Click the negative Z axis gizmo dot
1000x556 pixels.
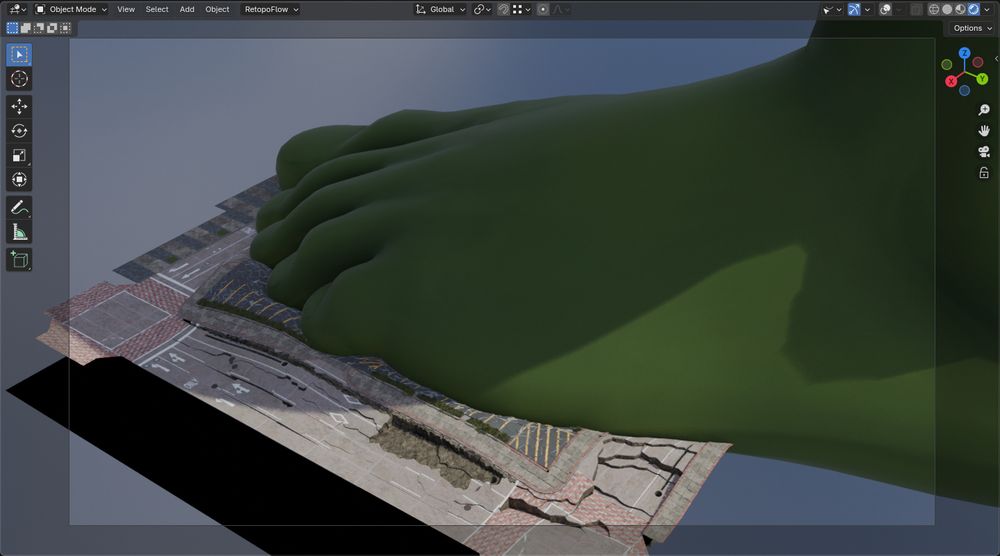click(x=964, y=91)
